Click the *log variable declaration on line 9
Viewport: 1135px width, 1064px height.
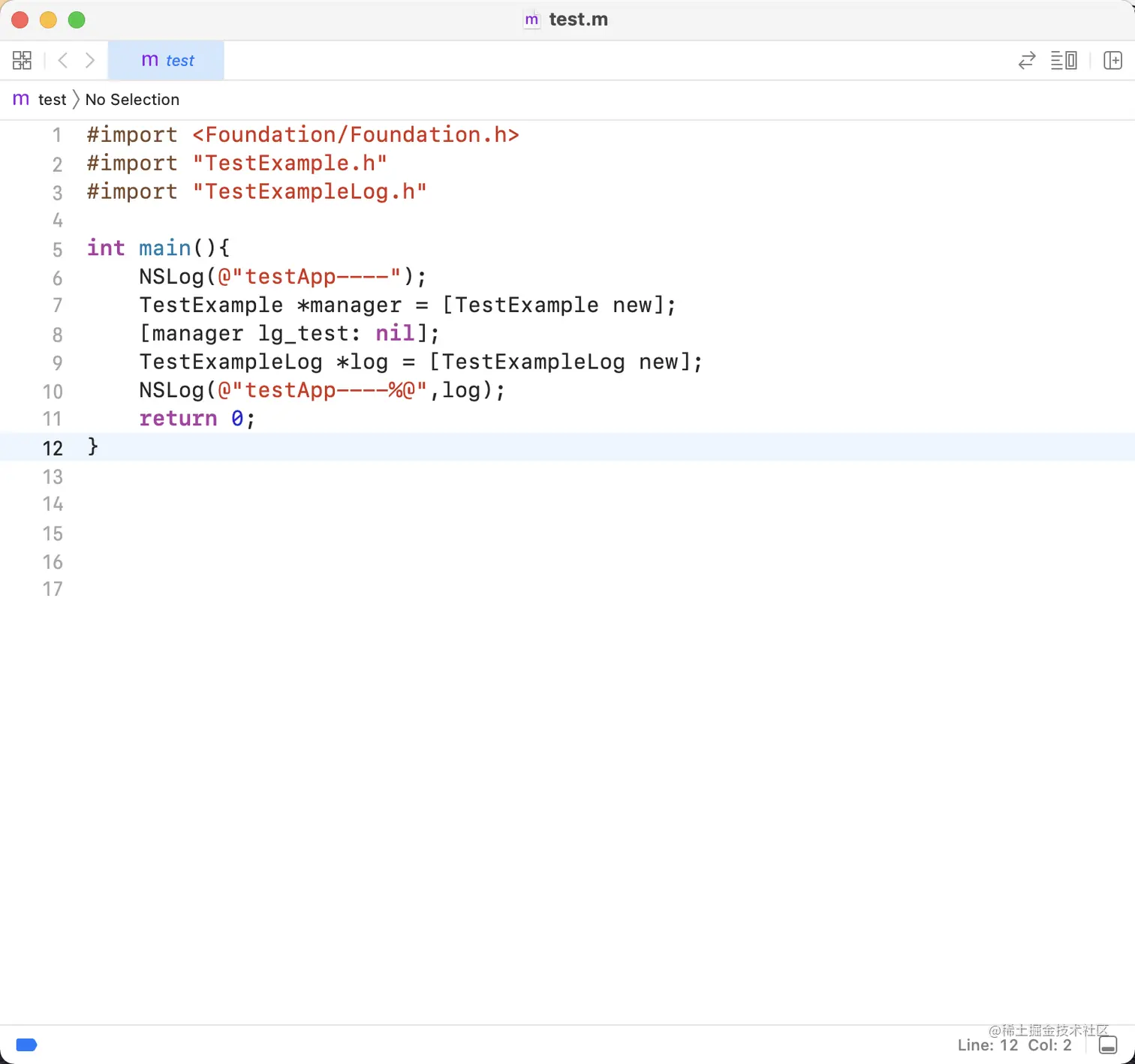click(x=362, y=362)
